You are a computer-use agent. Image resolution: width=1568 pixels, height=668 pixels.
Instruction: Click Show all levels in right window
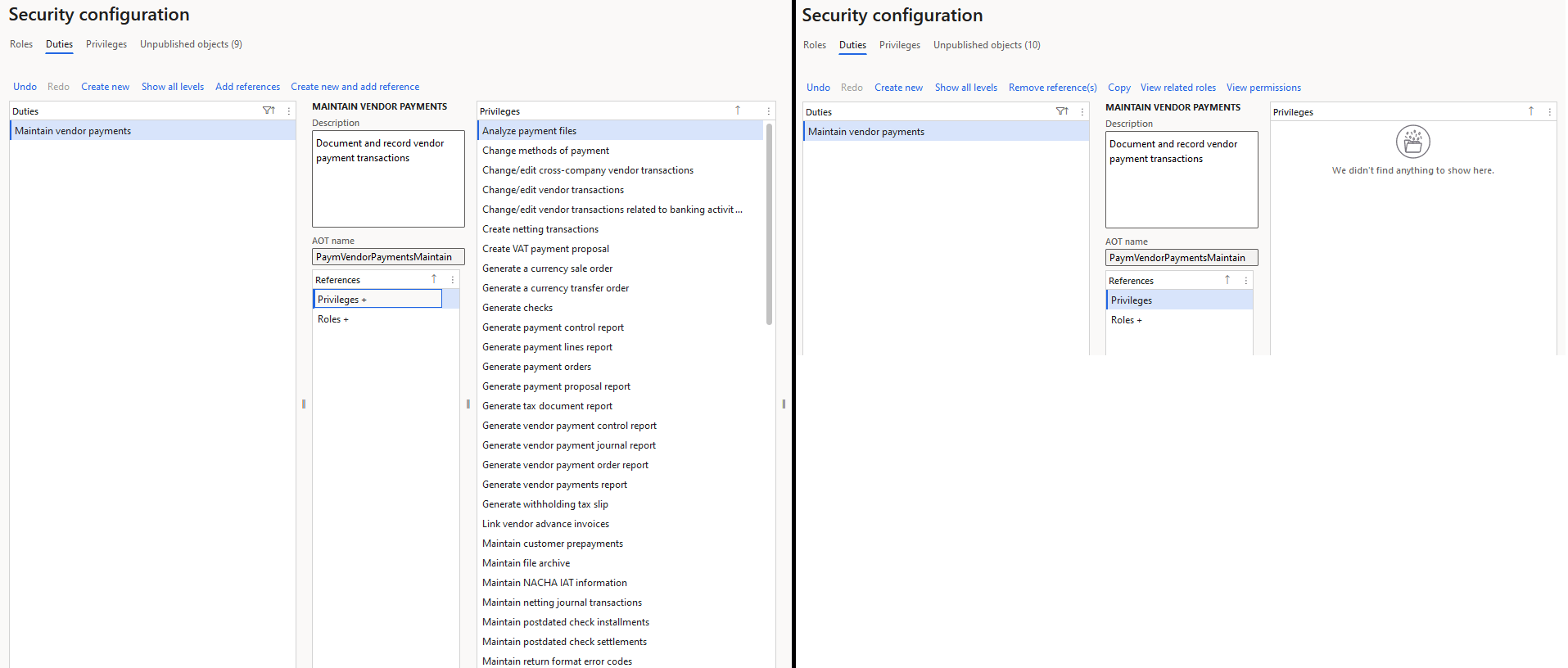966,88
